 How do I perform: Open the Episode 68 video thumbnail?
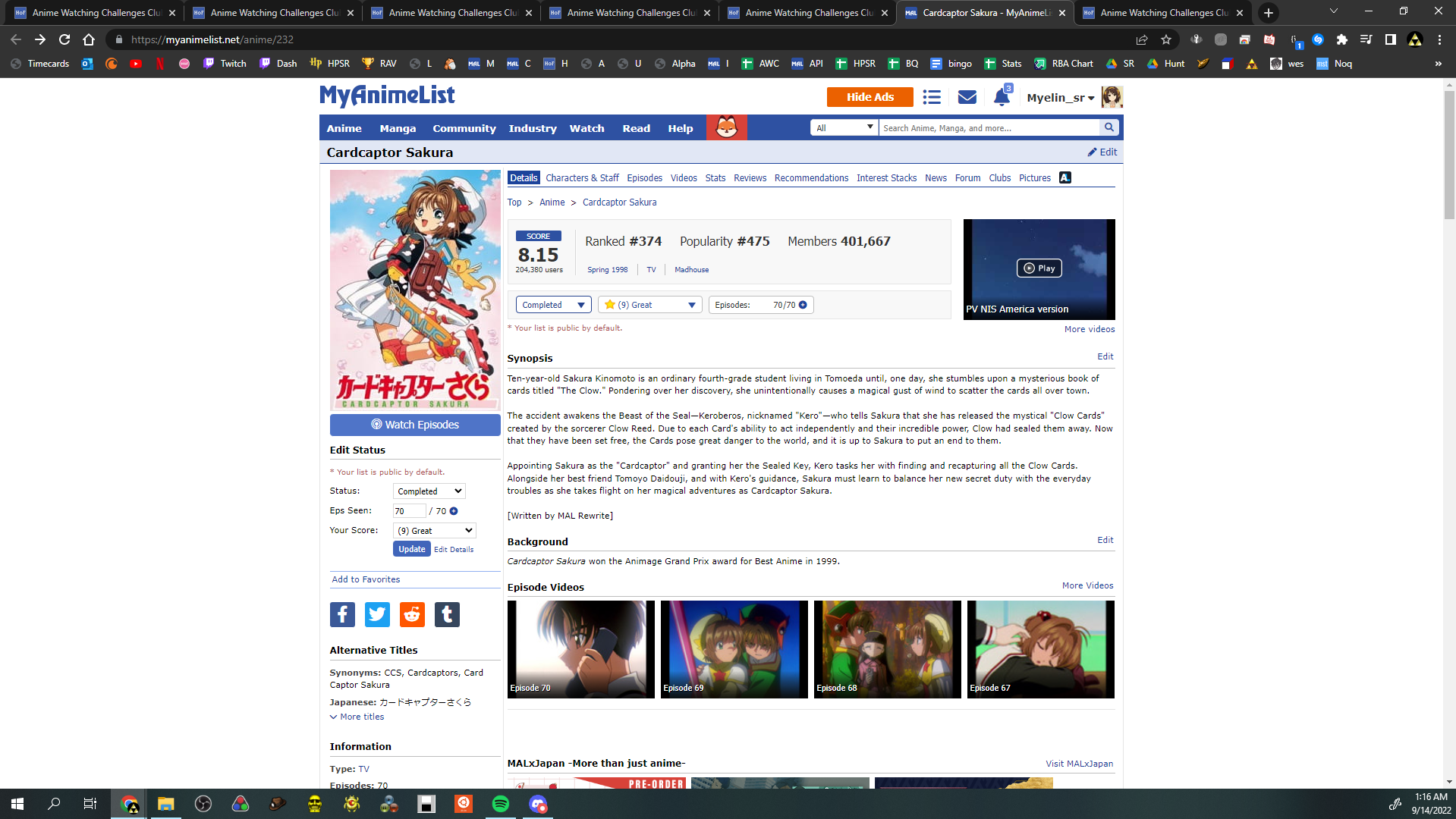[x=887, y=649]
